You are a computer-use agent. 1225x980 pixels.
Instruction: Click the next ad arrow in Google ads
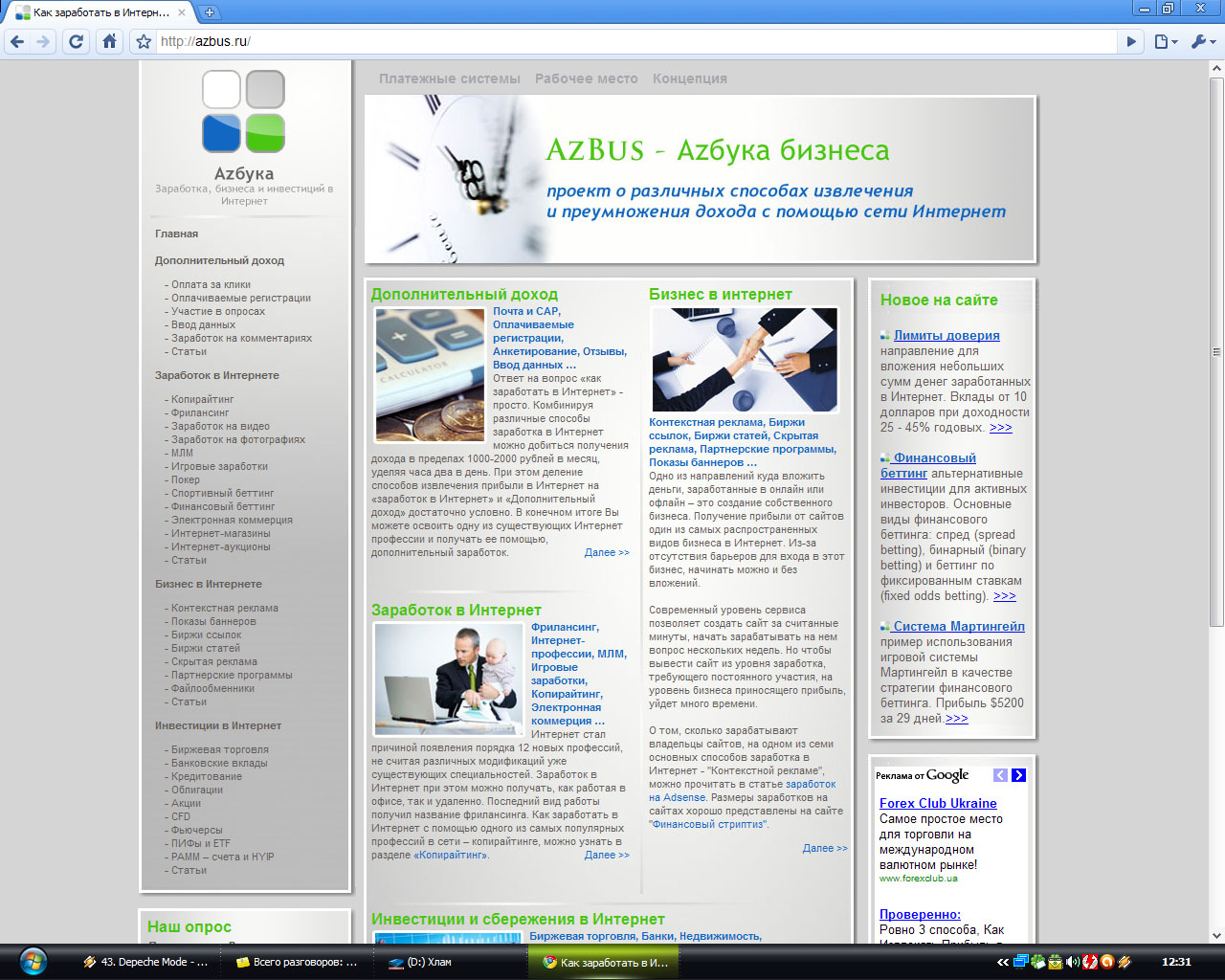point(1018,775)
